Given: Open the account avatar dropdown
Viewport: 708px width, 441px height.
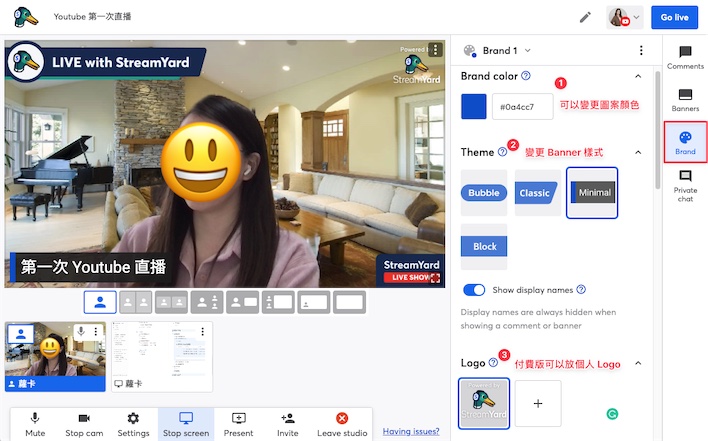Looking at the screenshot, I should [624, 18].
